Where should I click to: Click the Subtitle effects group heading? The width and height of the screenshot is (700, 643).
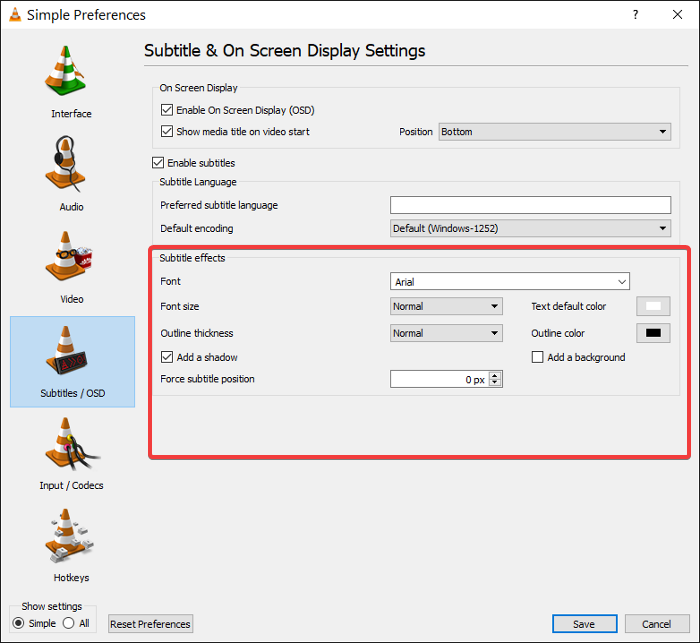pyautogui.click(x=192, y=258)
